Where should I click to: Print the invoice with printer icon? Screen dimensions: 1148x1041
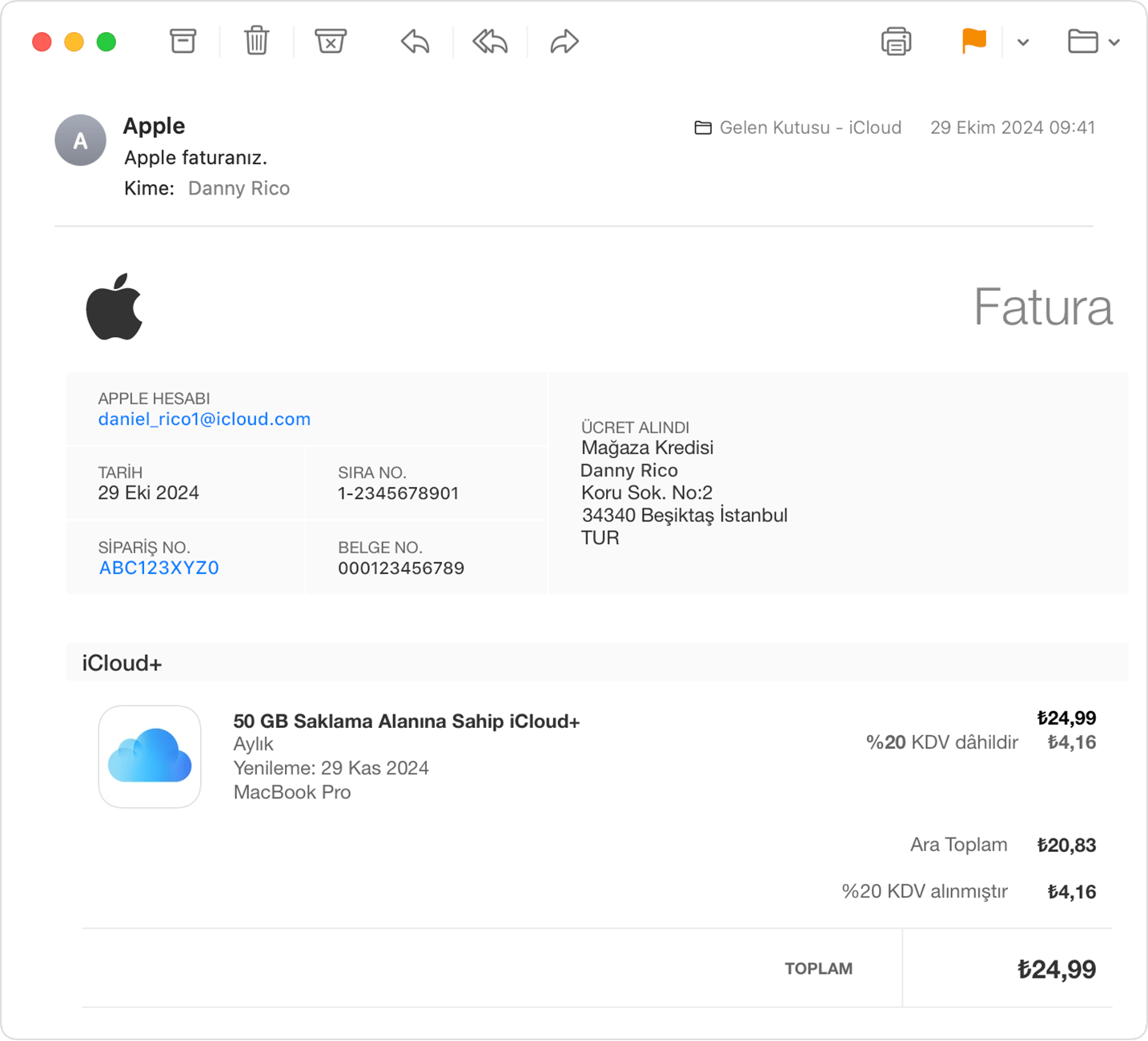click(x=896, y=41)
